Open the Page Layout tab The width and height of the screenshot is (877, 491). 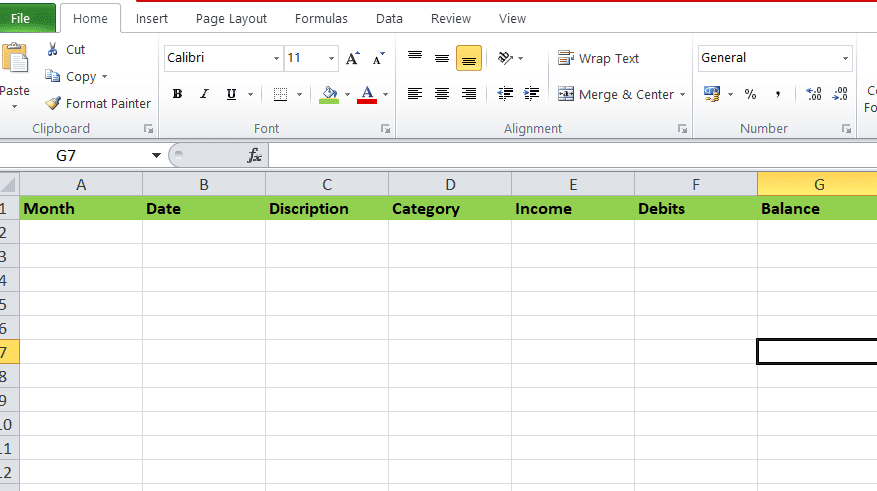[231, 18]
